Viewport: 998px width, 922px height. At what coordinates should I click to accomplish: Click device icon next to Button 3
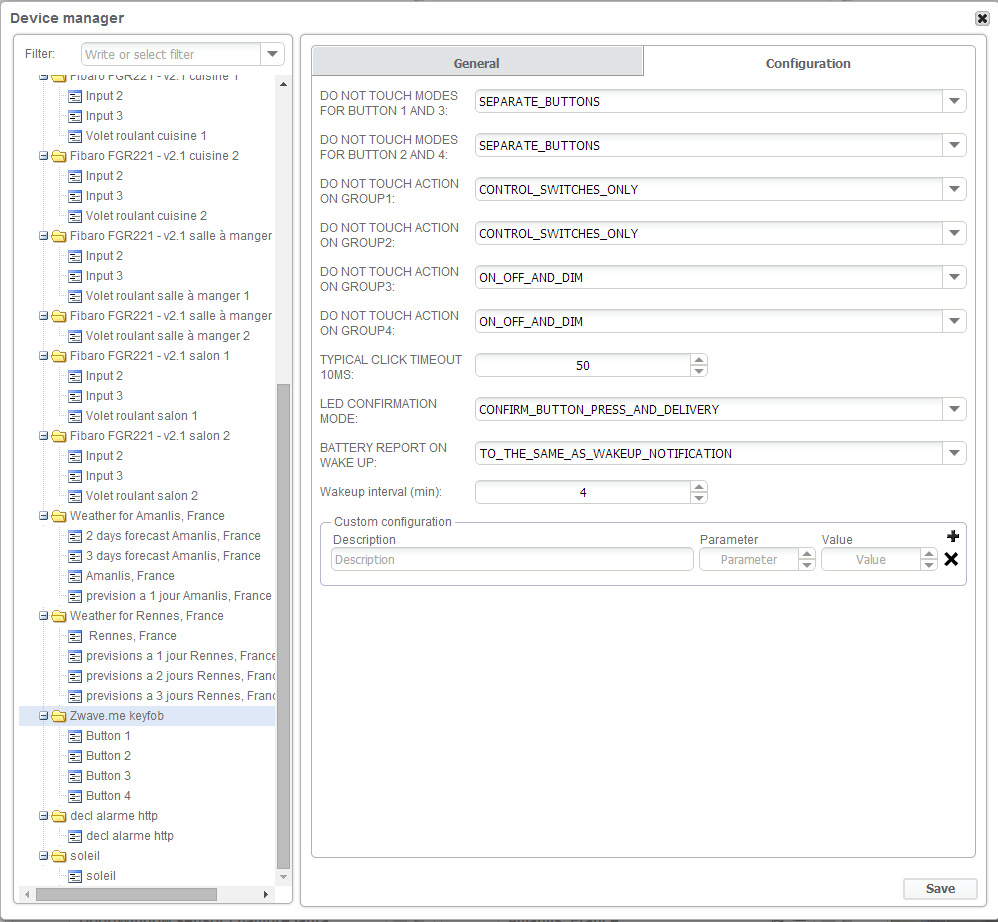[75, 776]
